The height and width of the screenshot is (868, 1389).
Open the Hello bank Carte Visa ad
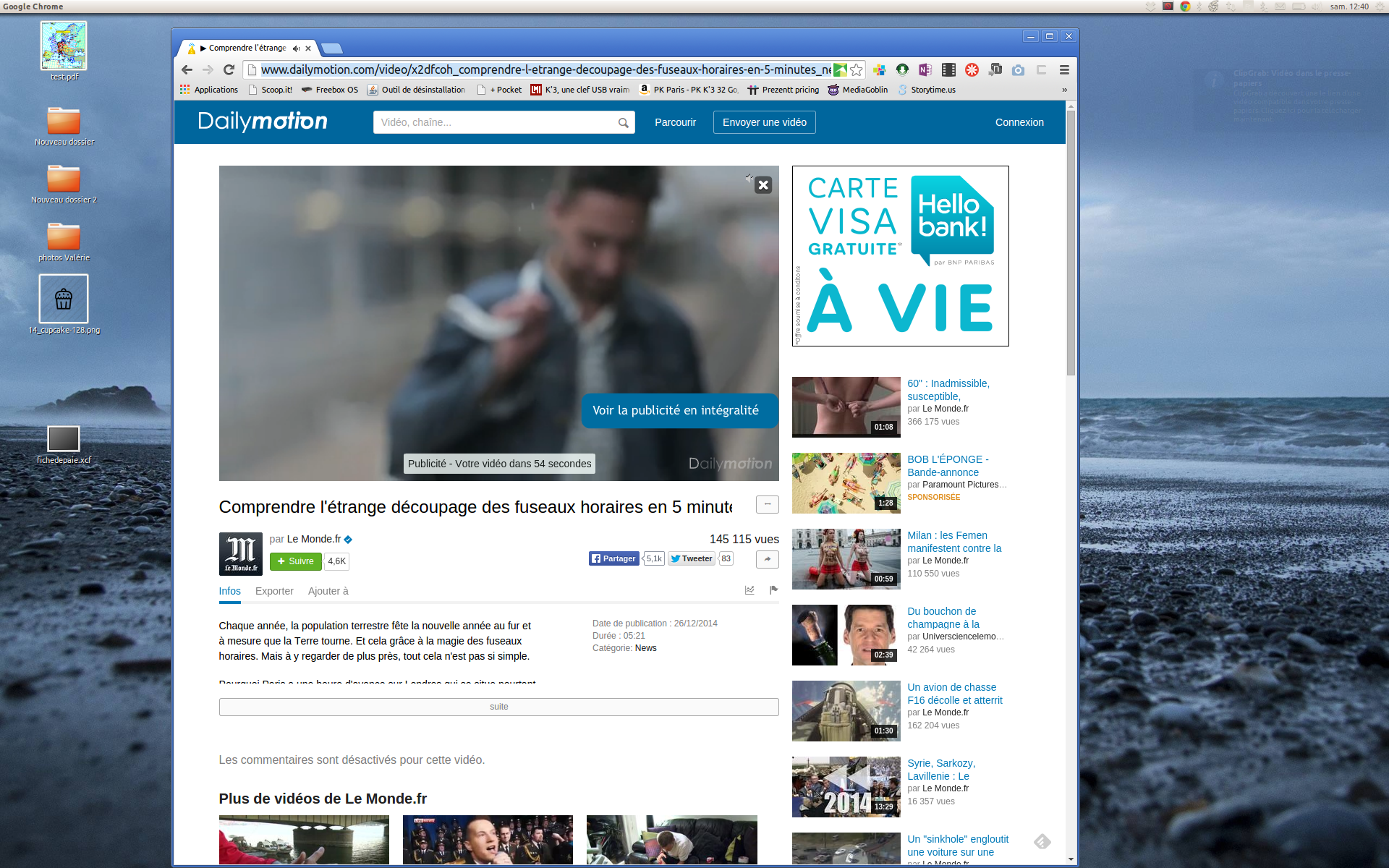[x=900, y=256]
